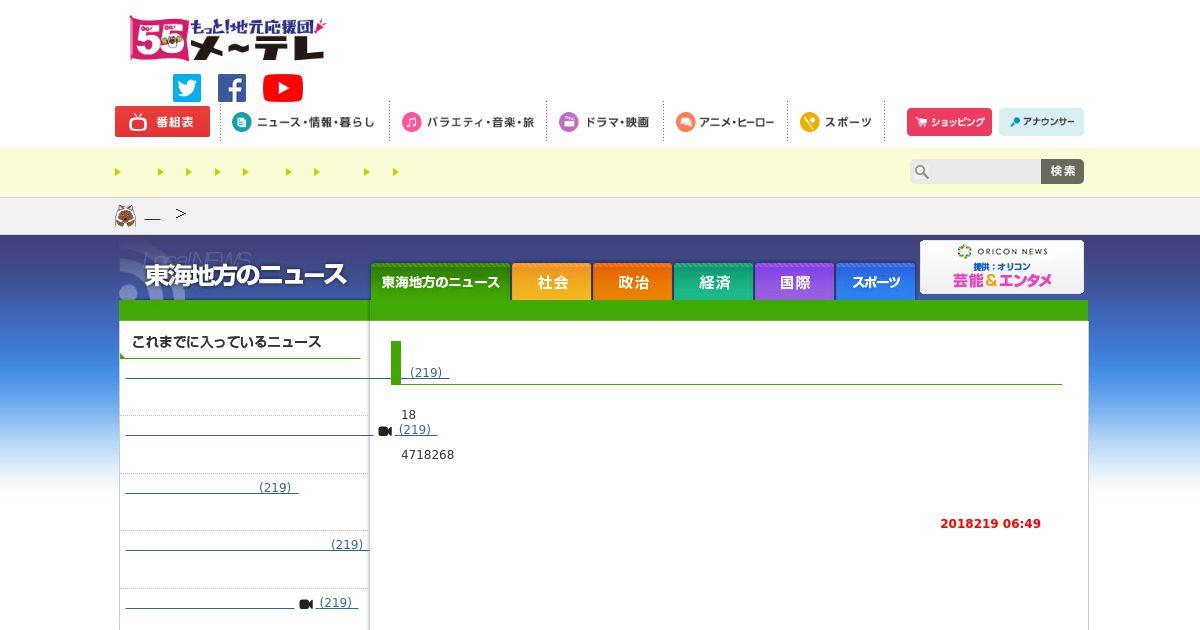
Task: Open the アナウンサー button
Action: pyautogui.click(x=1041, y=122)
